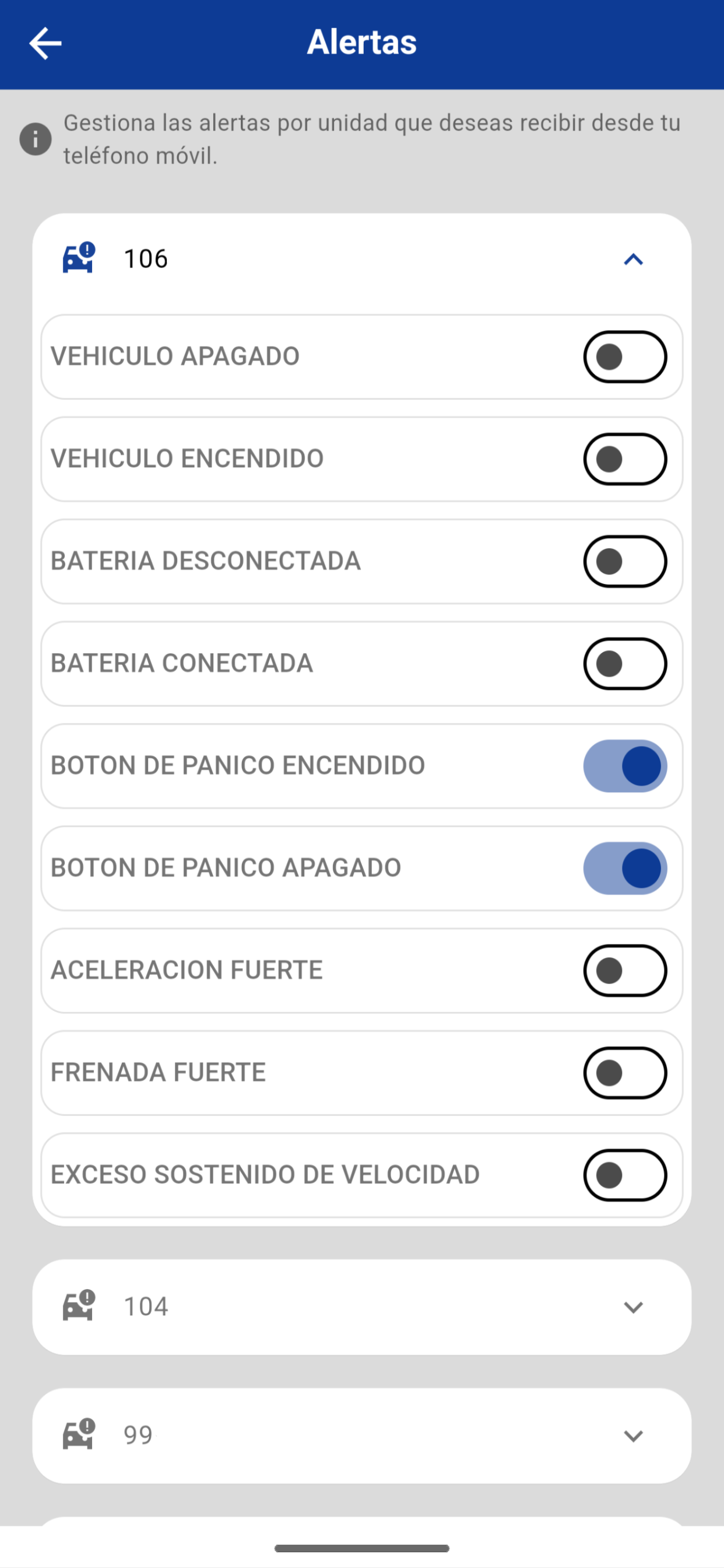Viewport: 724px width, 1568px height.
Task: Disable BOTON DE PANICO APAGADO alert
Action: click(625, 868)
